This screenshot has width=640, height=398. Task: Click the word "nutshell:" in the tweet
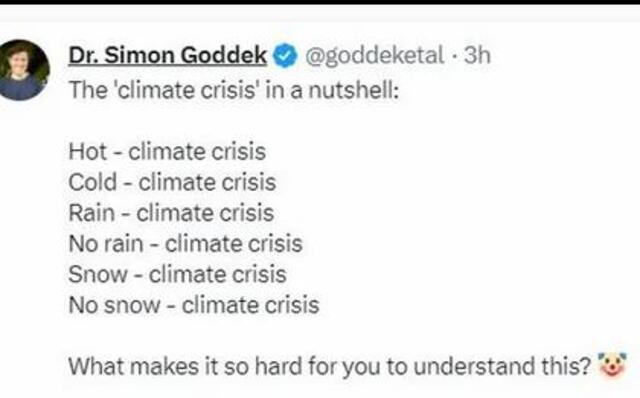click(353, 90)
